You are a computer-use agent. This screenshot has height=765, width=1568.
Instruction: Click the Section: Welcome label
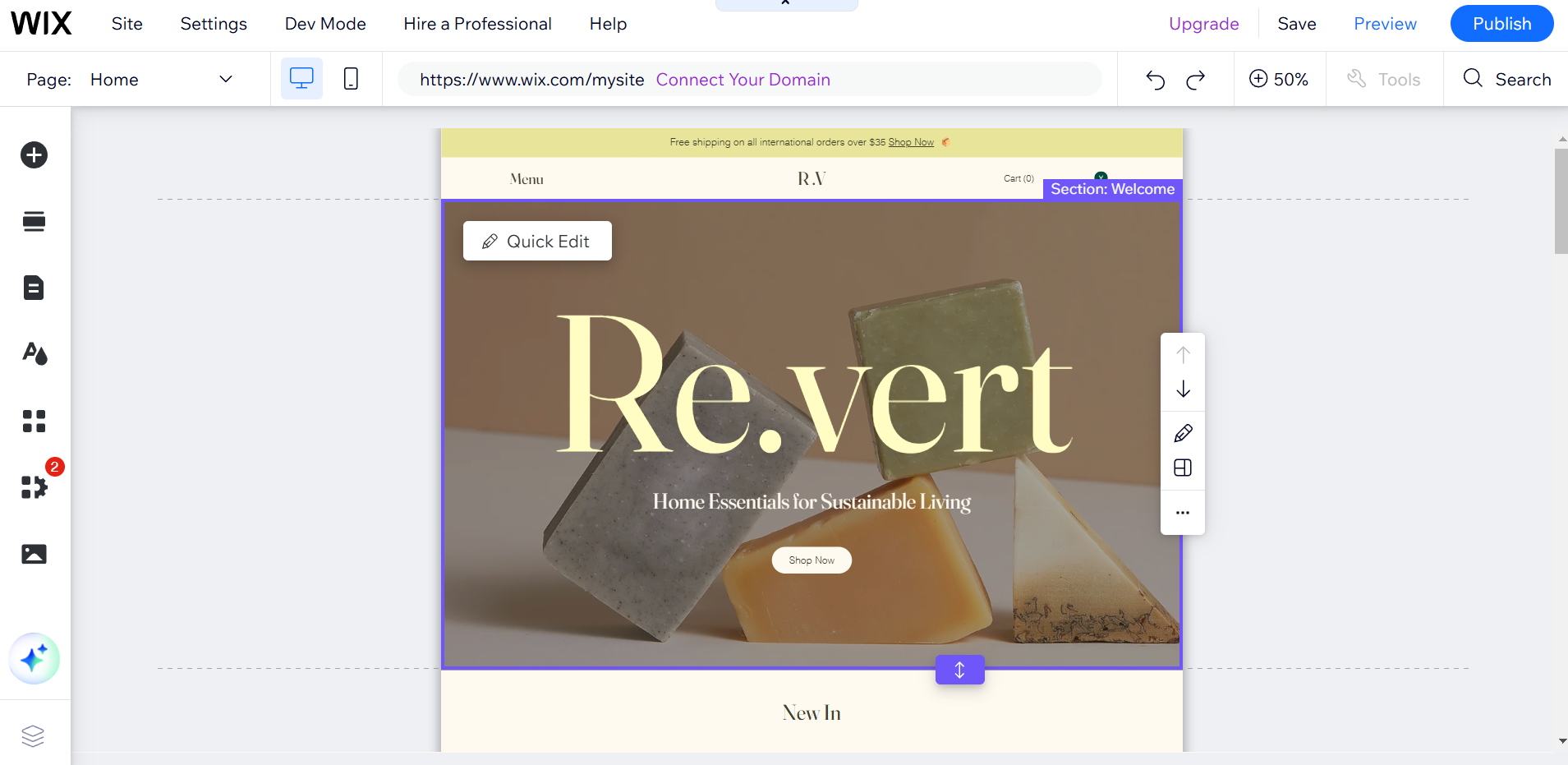point(1112,189)
